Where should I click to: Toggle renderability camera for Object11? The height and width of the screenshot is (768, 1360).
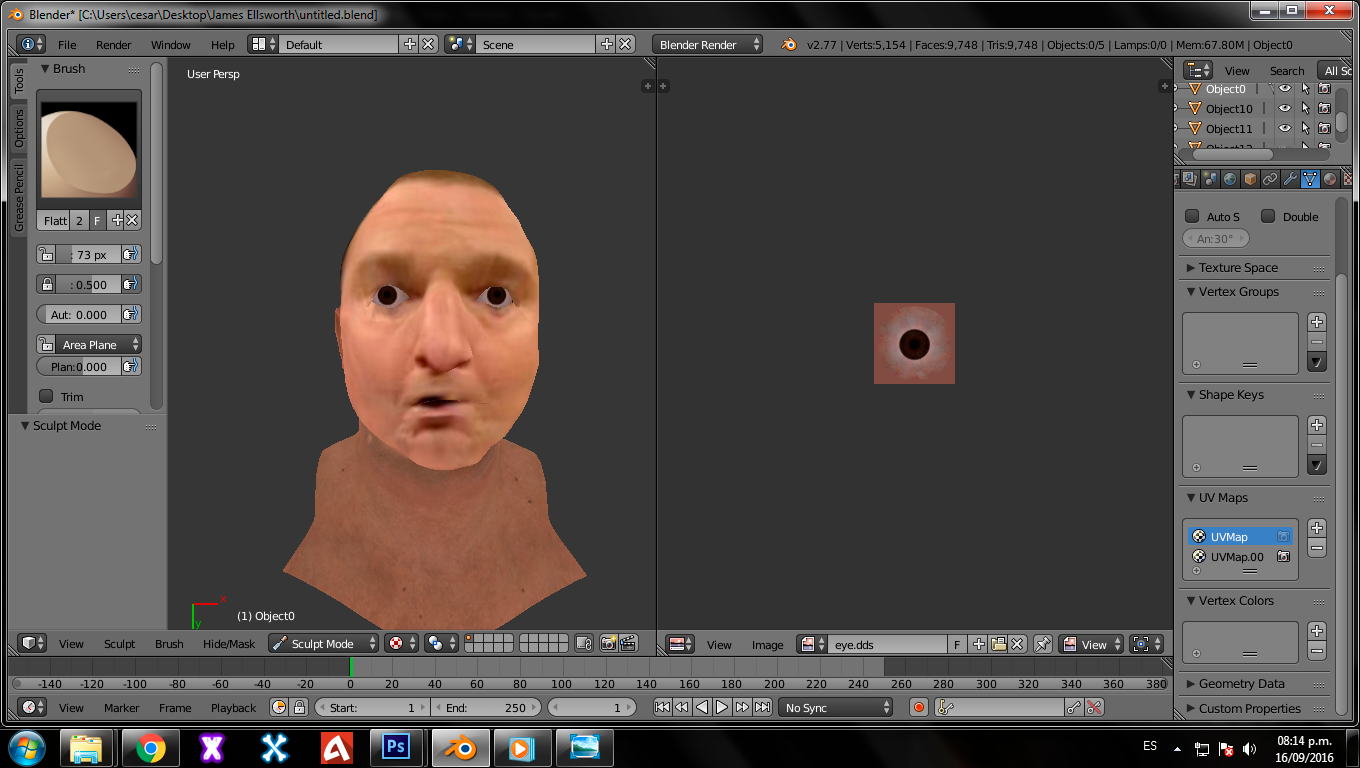pos(1324,128)
